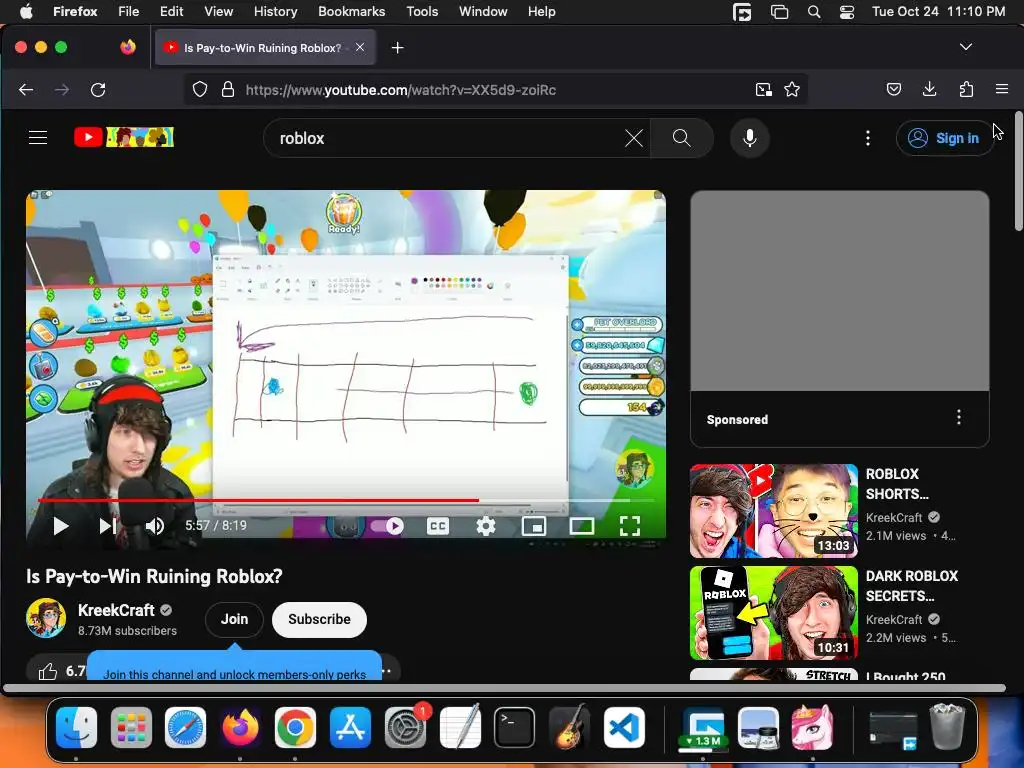This screenshot has height=768, width=1024.
Task: Open YouTube settings three-dot menu
Action: point(868,138)
